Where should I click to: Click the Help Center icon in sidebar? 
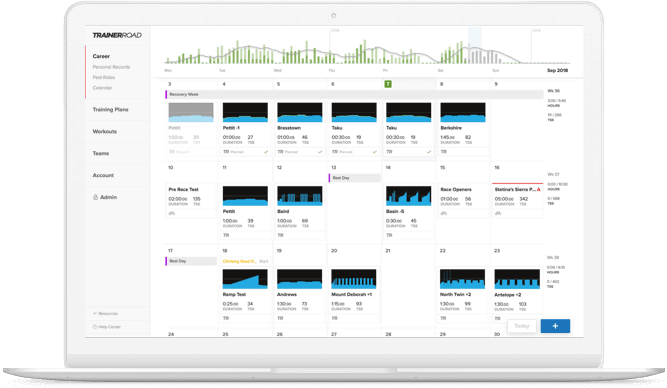(x=94, y=327)
